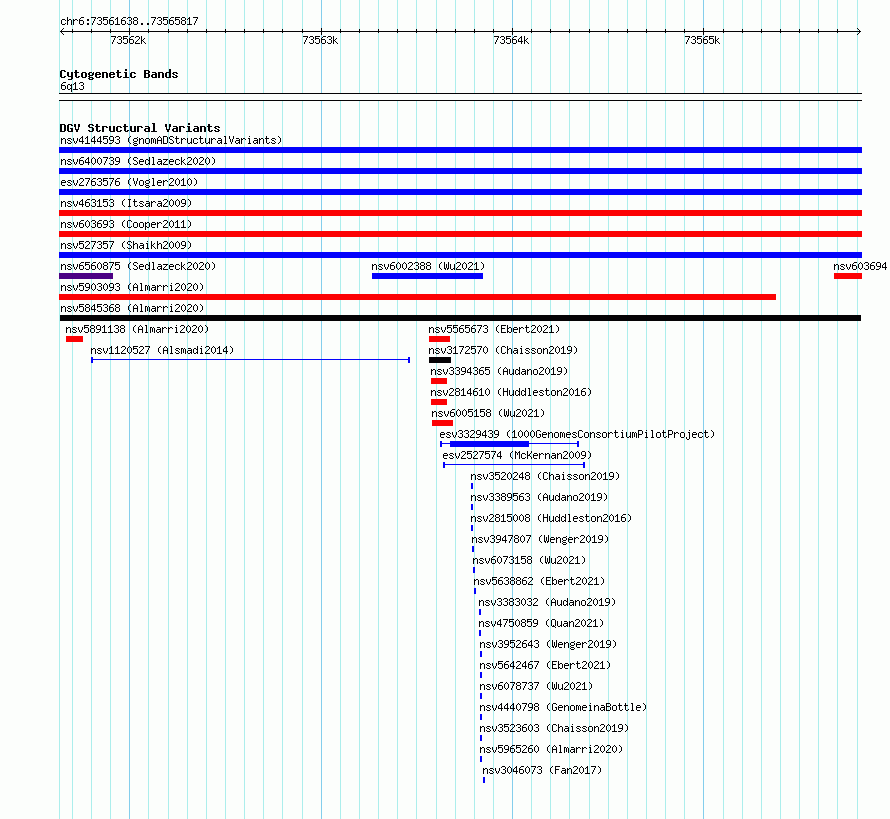The image size is (890, 819).
Task: Open the nsv3394365 Audano2019 label
Action: point(499,371)
